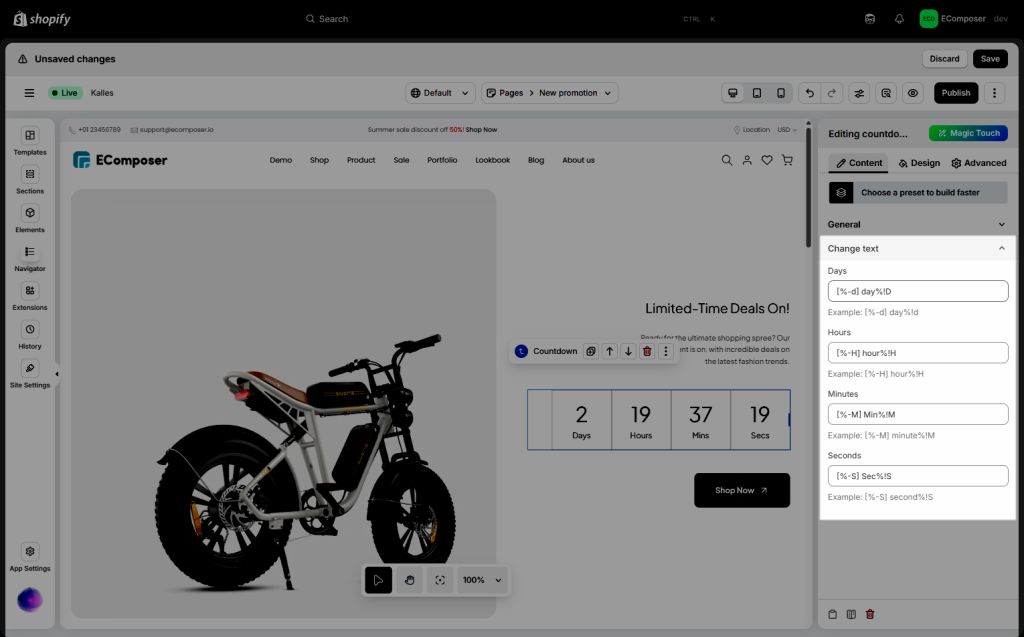Collapse the Change text section

(1001, 248)
